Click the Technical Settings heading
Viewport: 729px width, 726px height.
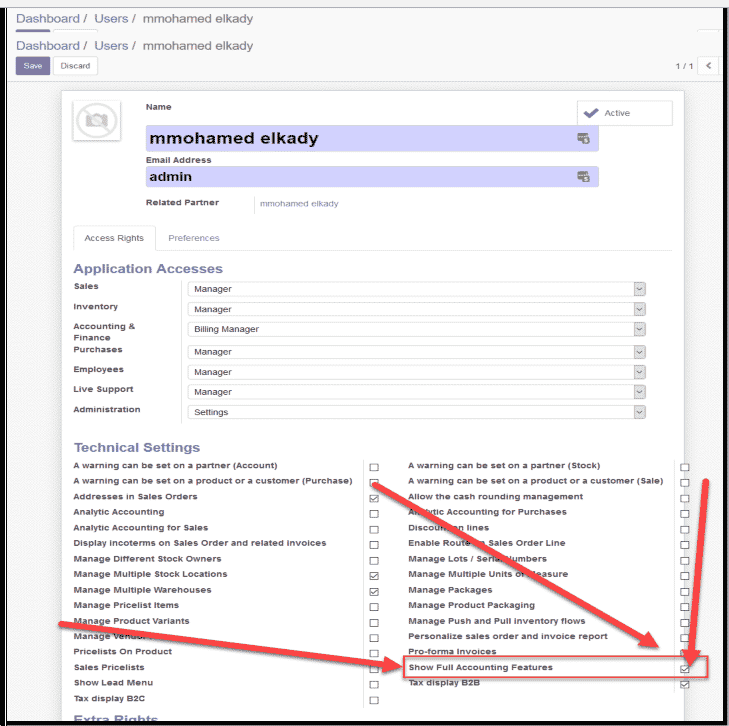click(137, 447)
